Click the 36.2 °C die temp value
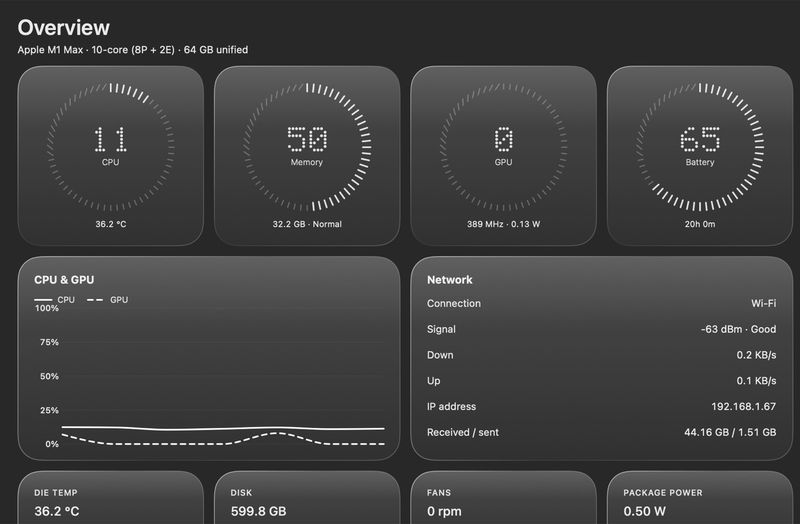The image size is (800, 524). tap(57, 511)
